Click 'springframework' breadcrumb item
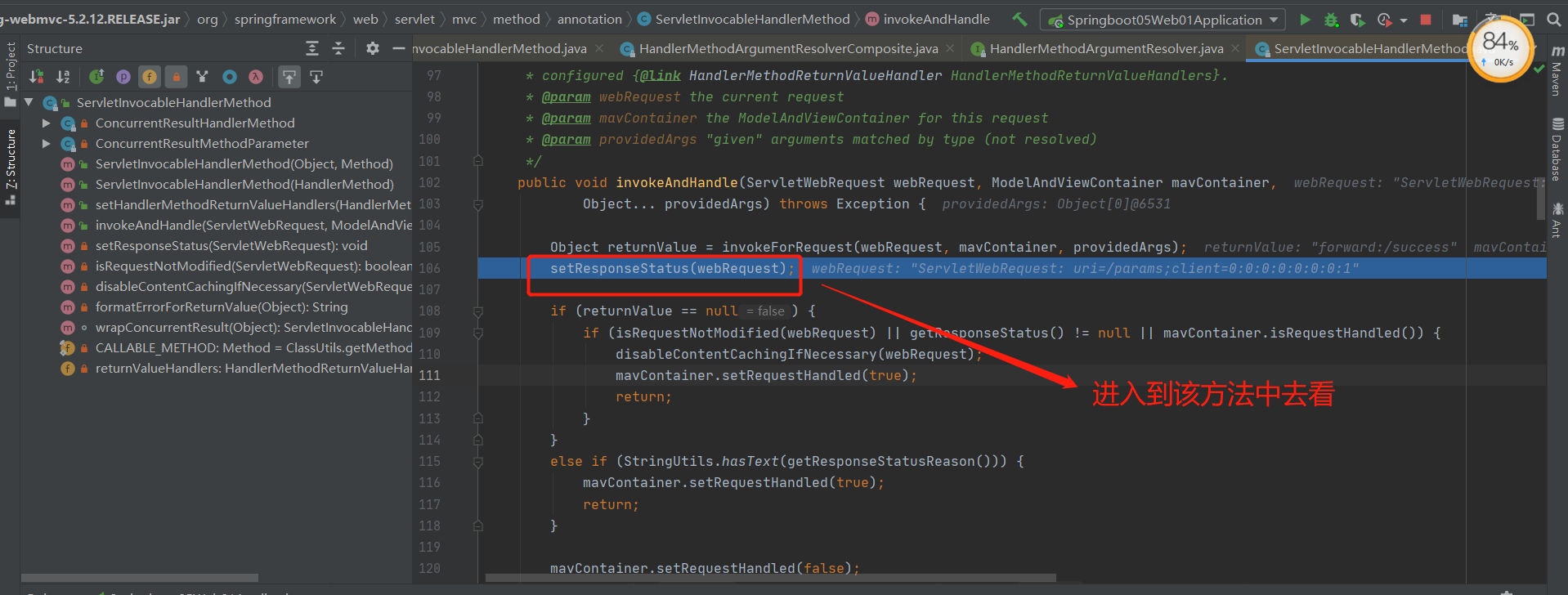Viewport: 1568px width, 595px height. click(x=284, y=19)
